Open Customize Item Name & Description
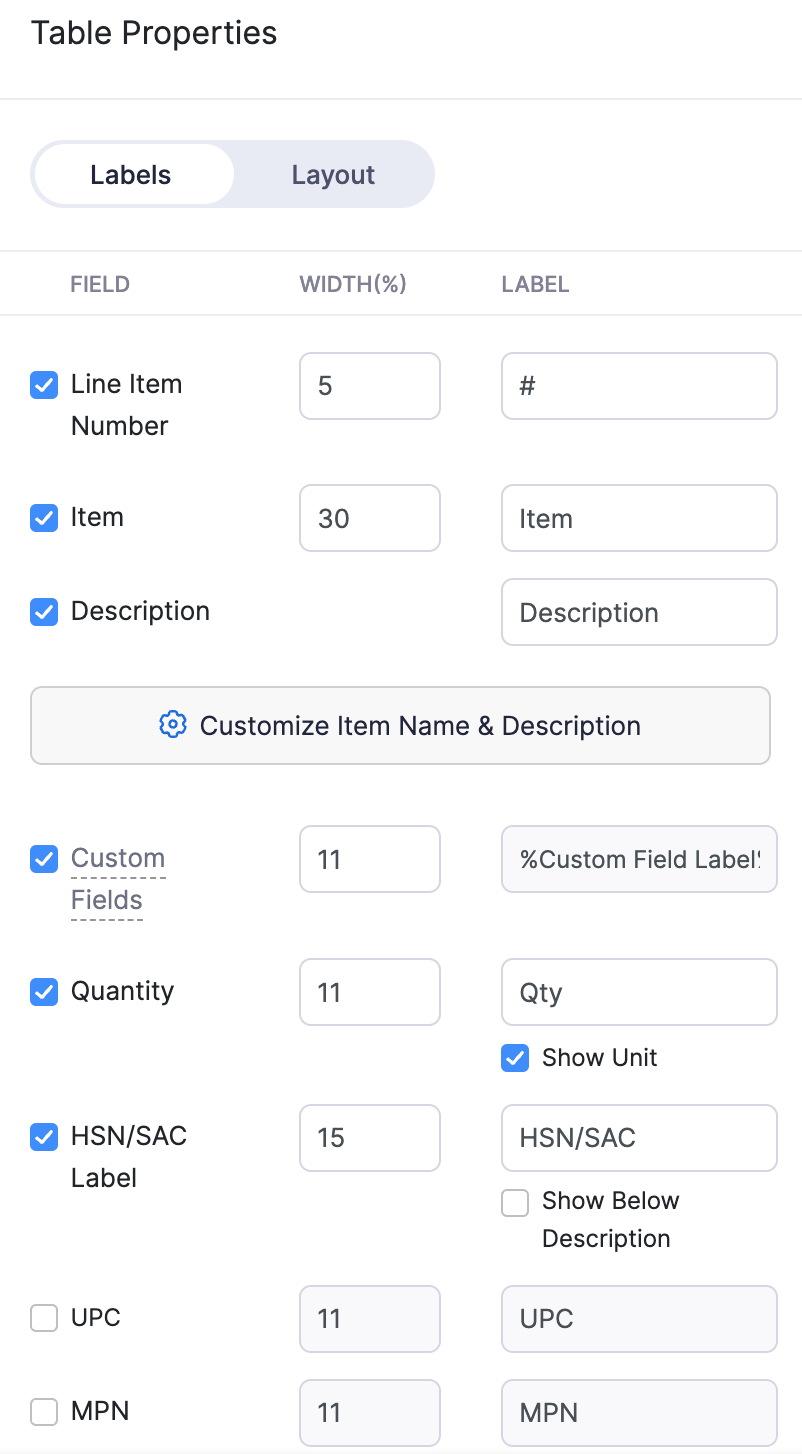Viewport: 802px width, 1454px height. point(400,725)
